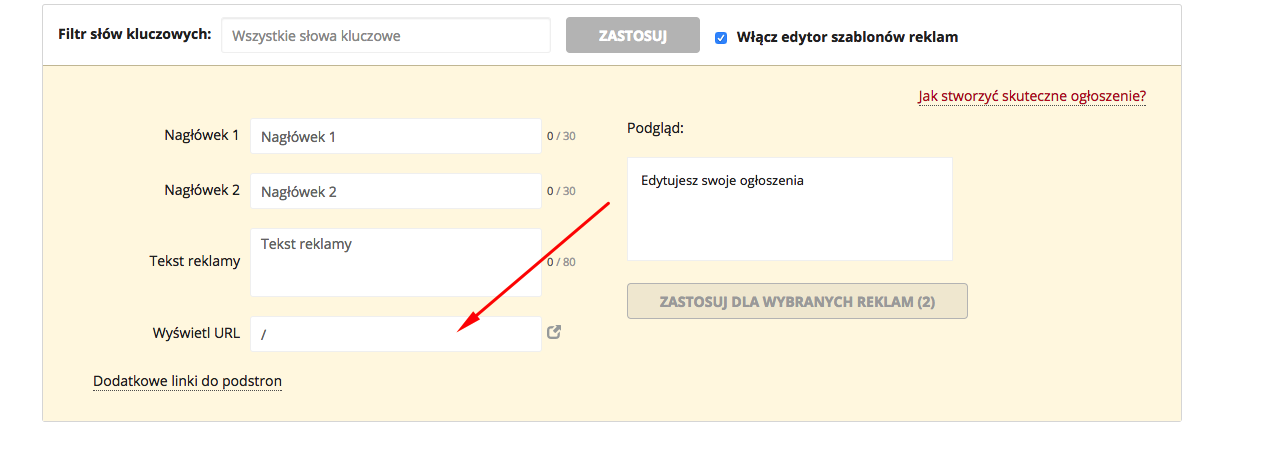Expand Dodatkowe linki do podstron
The image size is (1267, 456).
[x=187, y=381]
